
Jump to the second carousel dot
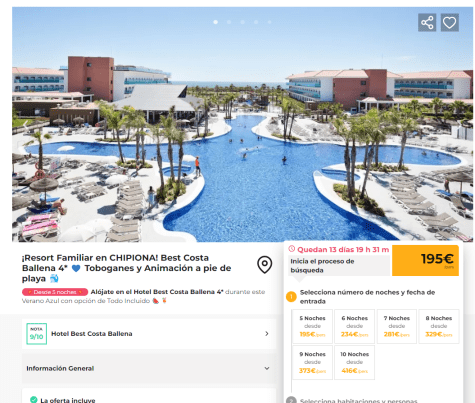(x=229, y=22)
